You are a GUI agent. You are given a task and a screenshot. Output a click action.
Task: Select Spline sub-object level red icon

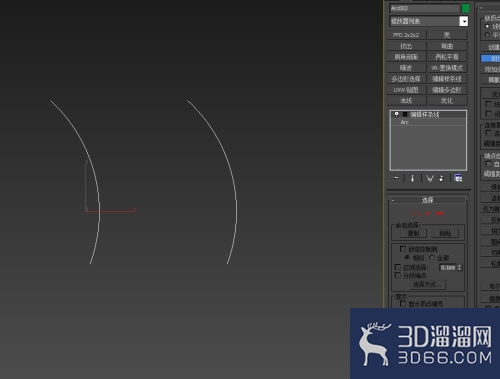[x=440, y=213]
